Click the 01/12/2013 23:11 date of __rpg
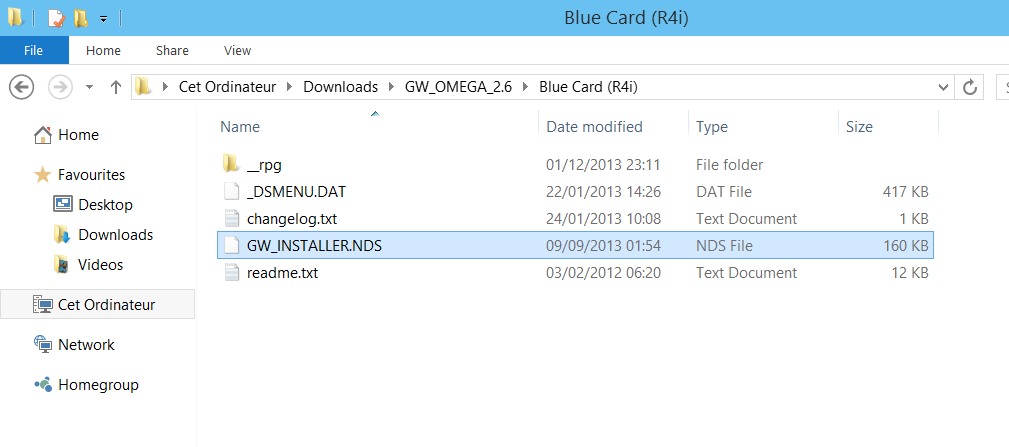The height and width of the screenshot is (447, 1009). point(604,165)
